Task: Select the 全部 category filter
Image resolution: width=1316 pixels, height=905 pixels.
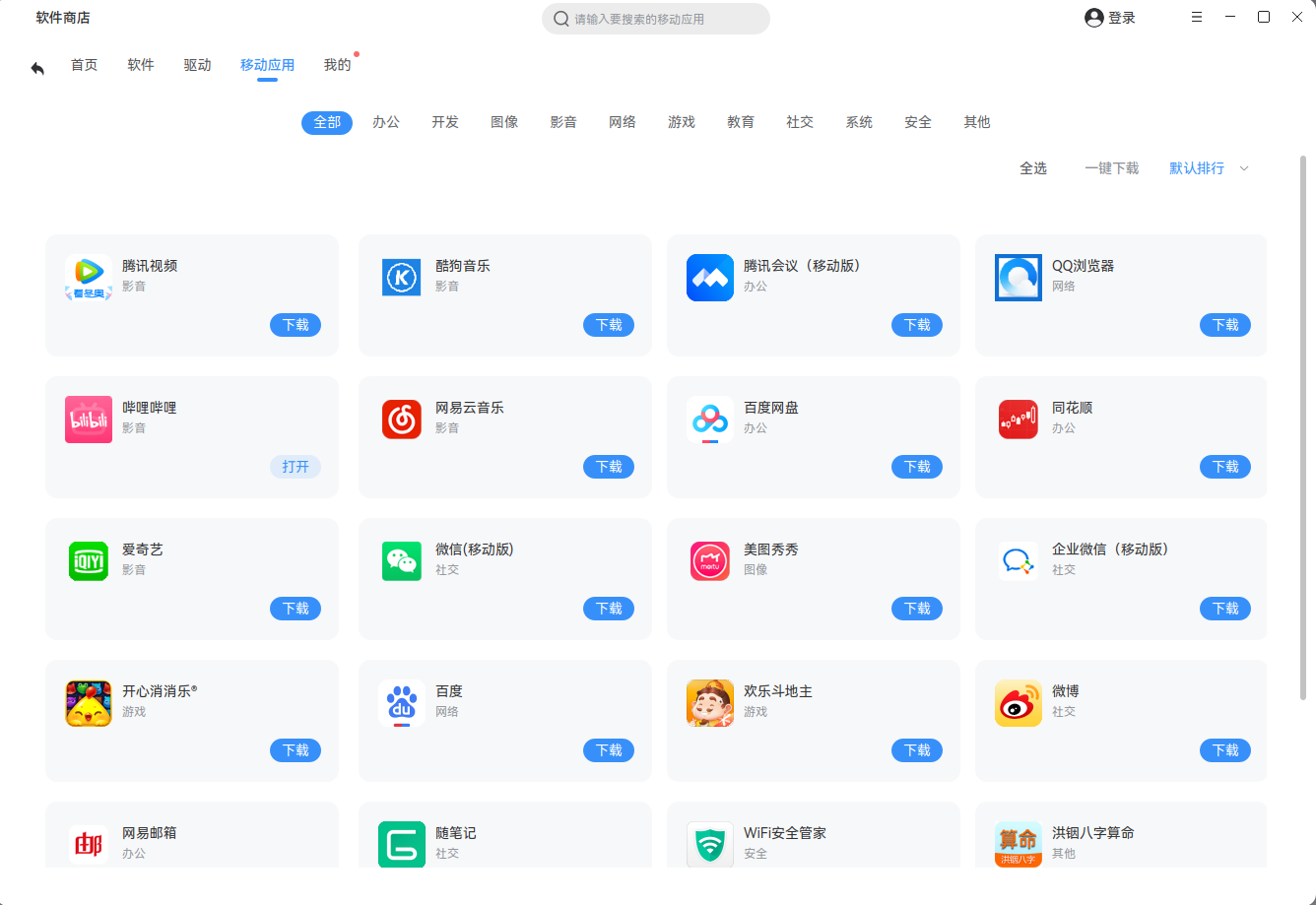Action: (327, 122)
